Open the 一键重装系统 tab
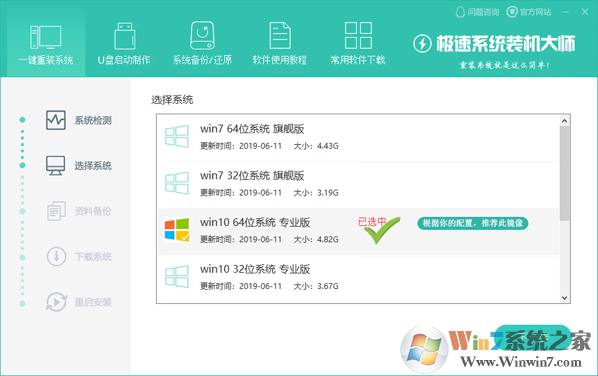 [46, 43]
